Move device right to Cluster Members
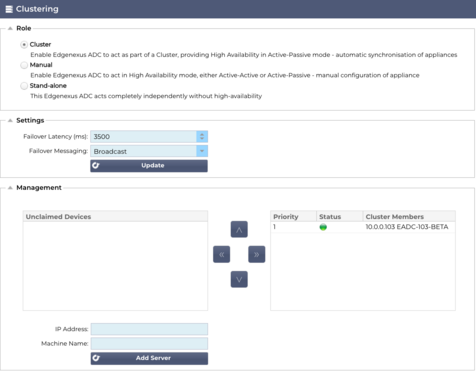 (x=257, y=254)
